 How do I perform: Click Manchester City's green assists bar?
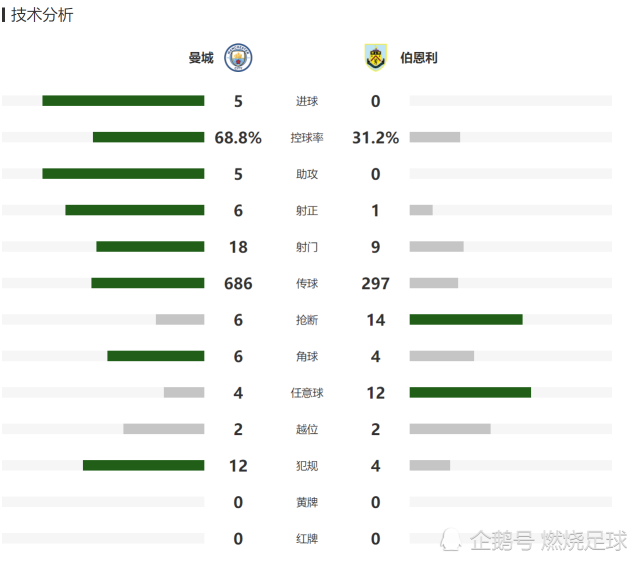pyautogui.click(x=123, y=174)
